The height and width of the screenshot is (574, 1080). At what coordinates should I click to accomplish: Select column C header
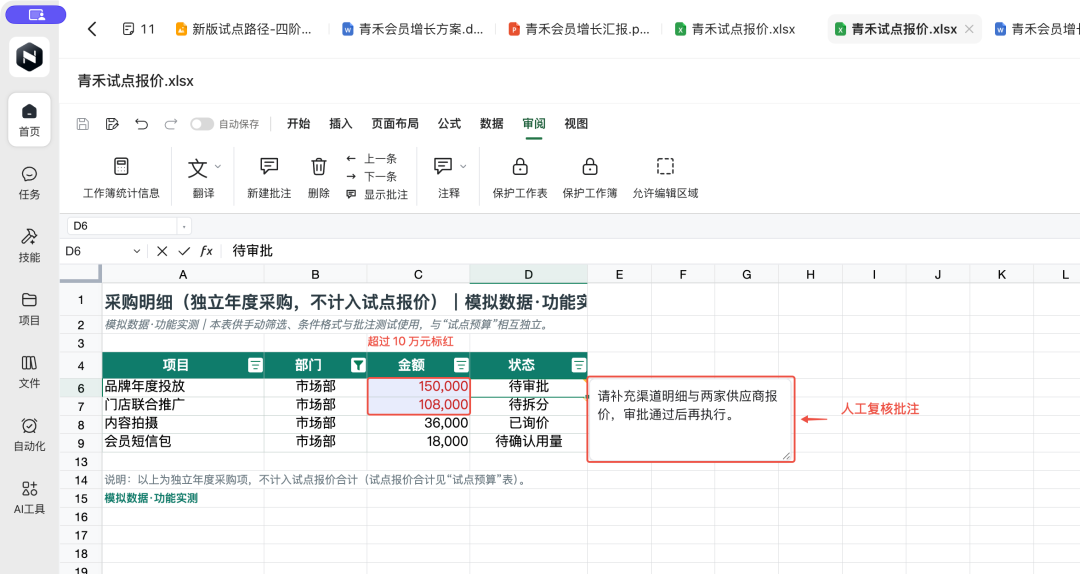click(x=418, y=274)
